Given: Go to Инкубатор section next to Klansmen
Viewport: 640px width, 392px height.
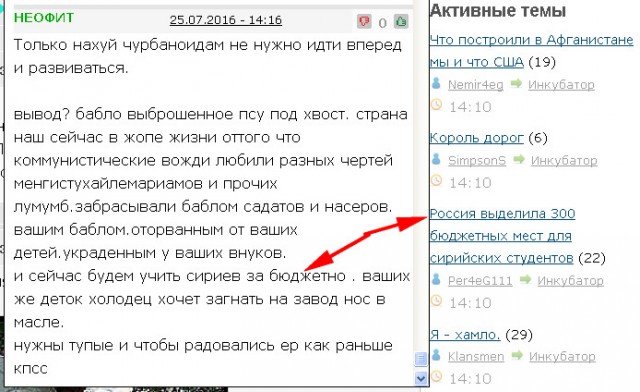Looking at the screenshot, I should point(562,356).
